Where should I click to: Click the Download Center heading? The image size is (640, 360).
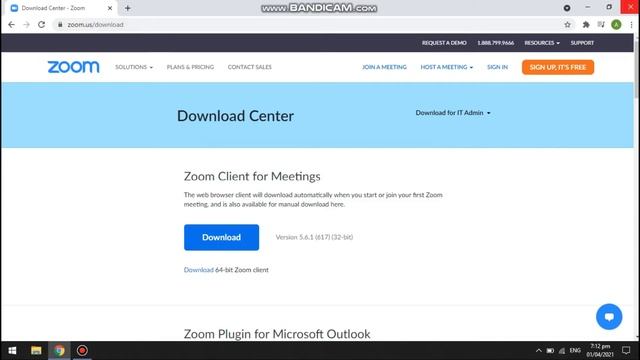235,116
